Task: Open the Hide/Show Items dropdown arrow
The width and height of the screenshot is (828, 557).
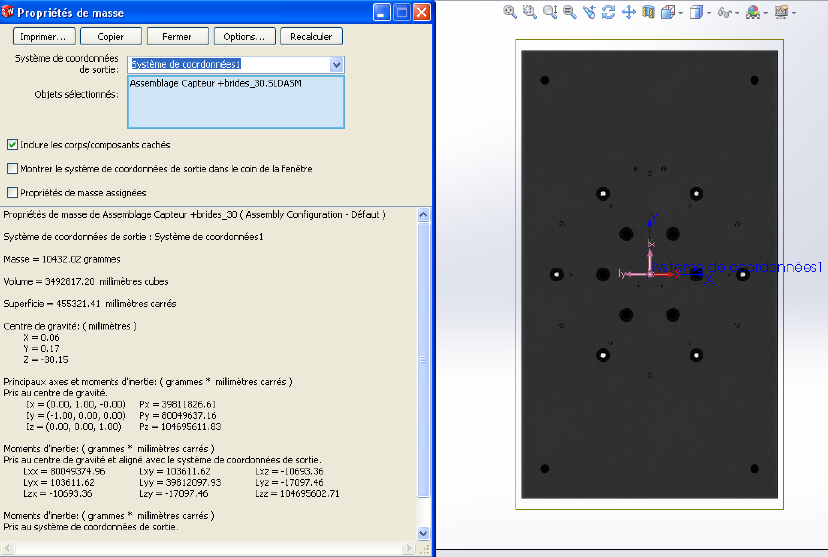Action: point(737,13)
